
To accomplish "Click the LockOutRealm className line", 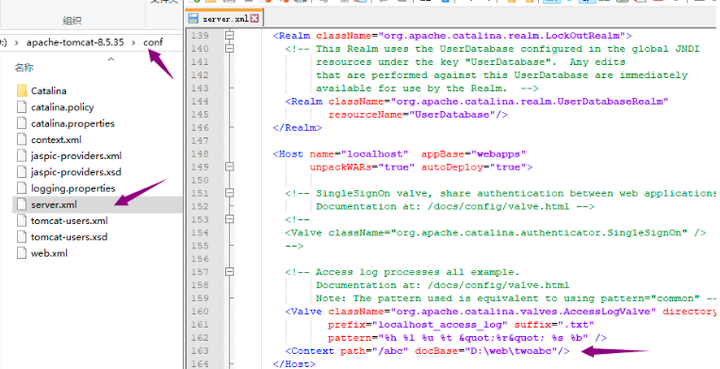I will (x=452, y=35).
